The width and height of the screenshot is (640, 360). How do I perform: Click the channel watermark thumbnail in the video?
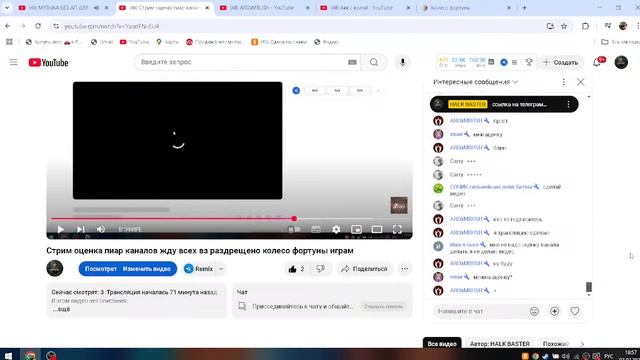coord(399,205)
